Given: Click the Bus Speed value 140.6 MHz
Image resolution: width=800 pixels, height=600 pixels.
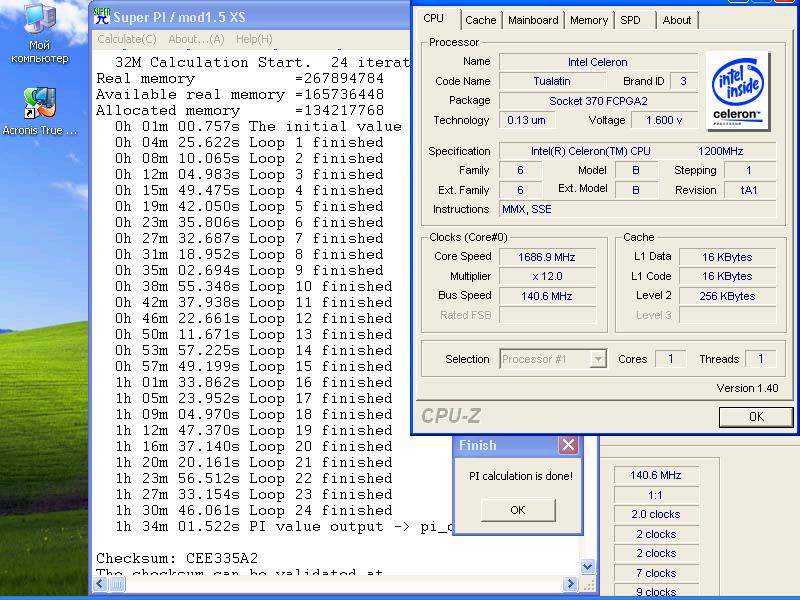Looking at the screenshot, I should pyautogui.click(x=547, y=296).
